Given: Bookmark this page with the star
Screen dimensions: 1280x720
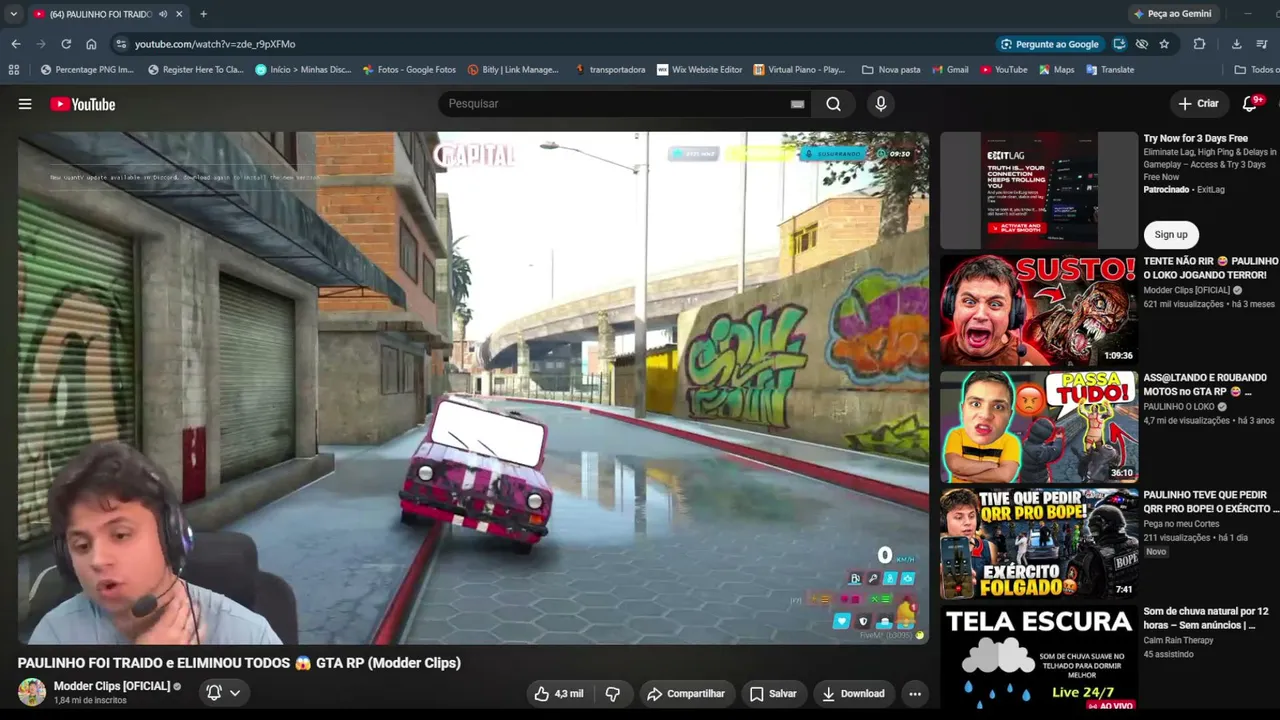Looking at the screenshot, I should pyautogui.click(x=1164, y=44).
